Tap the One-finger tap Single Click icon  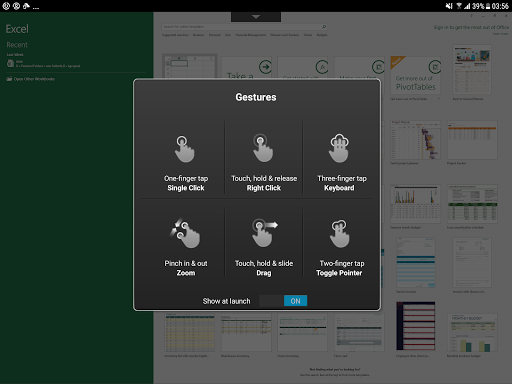pyautogui.click(x=184, y=149)
